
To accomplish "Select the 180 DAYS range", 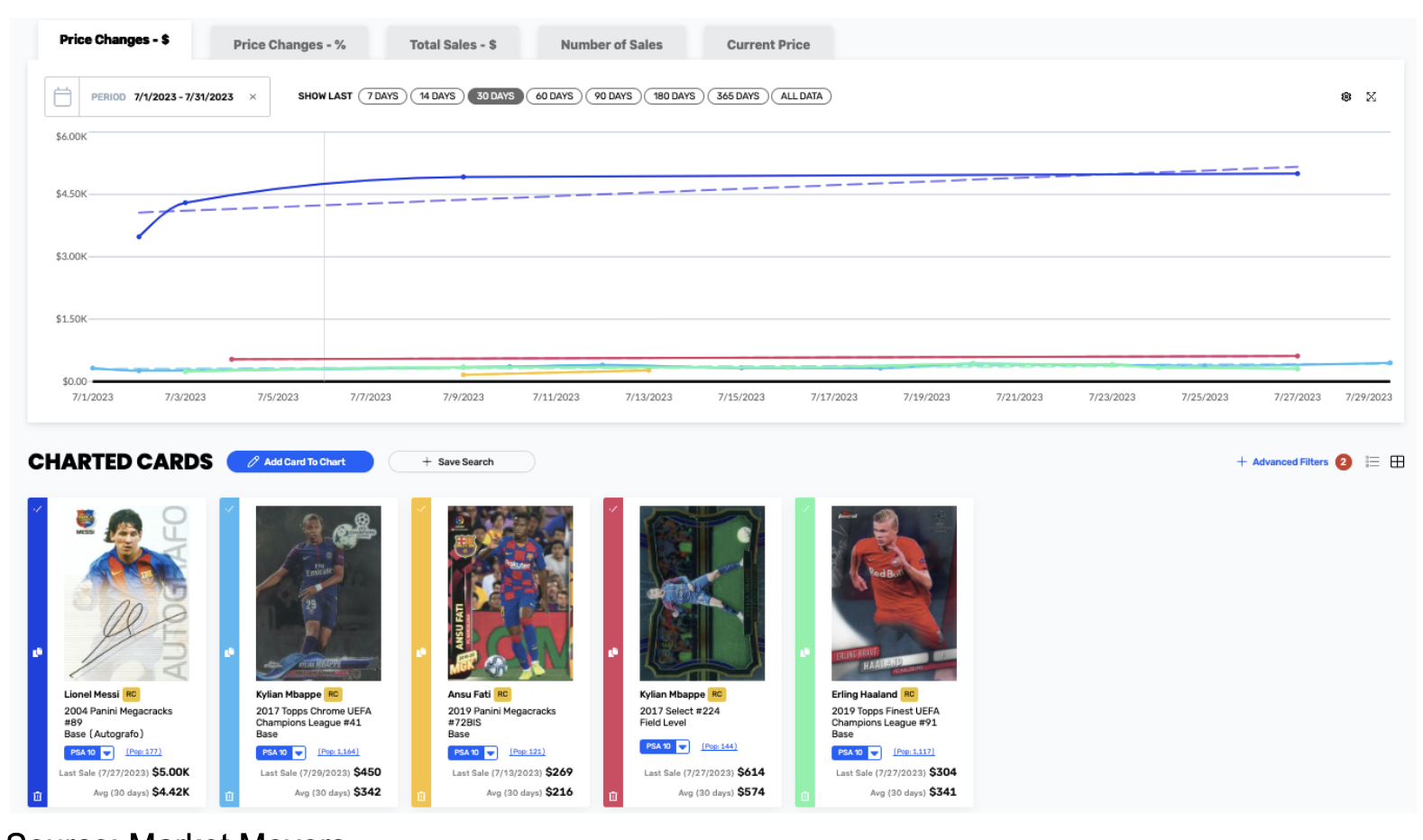I will [x=675, y=96].
